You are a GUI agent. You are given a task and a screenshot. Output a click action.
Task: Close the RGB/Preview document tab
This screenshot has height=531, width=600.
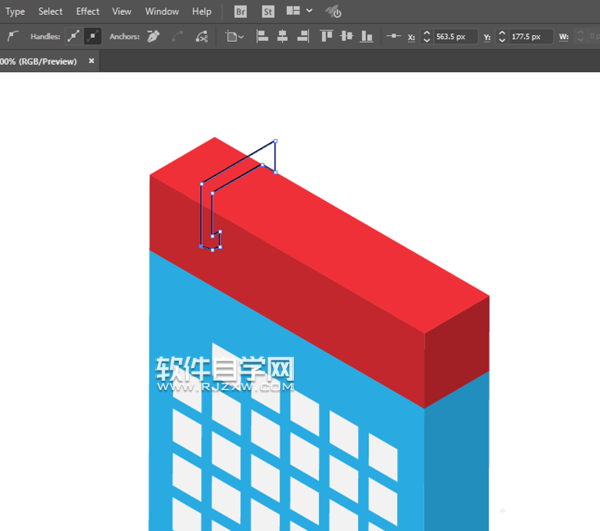click(92, 61)
